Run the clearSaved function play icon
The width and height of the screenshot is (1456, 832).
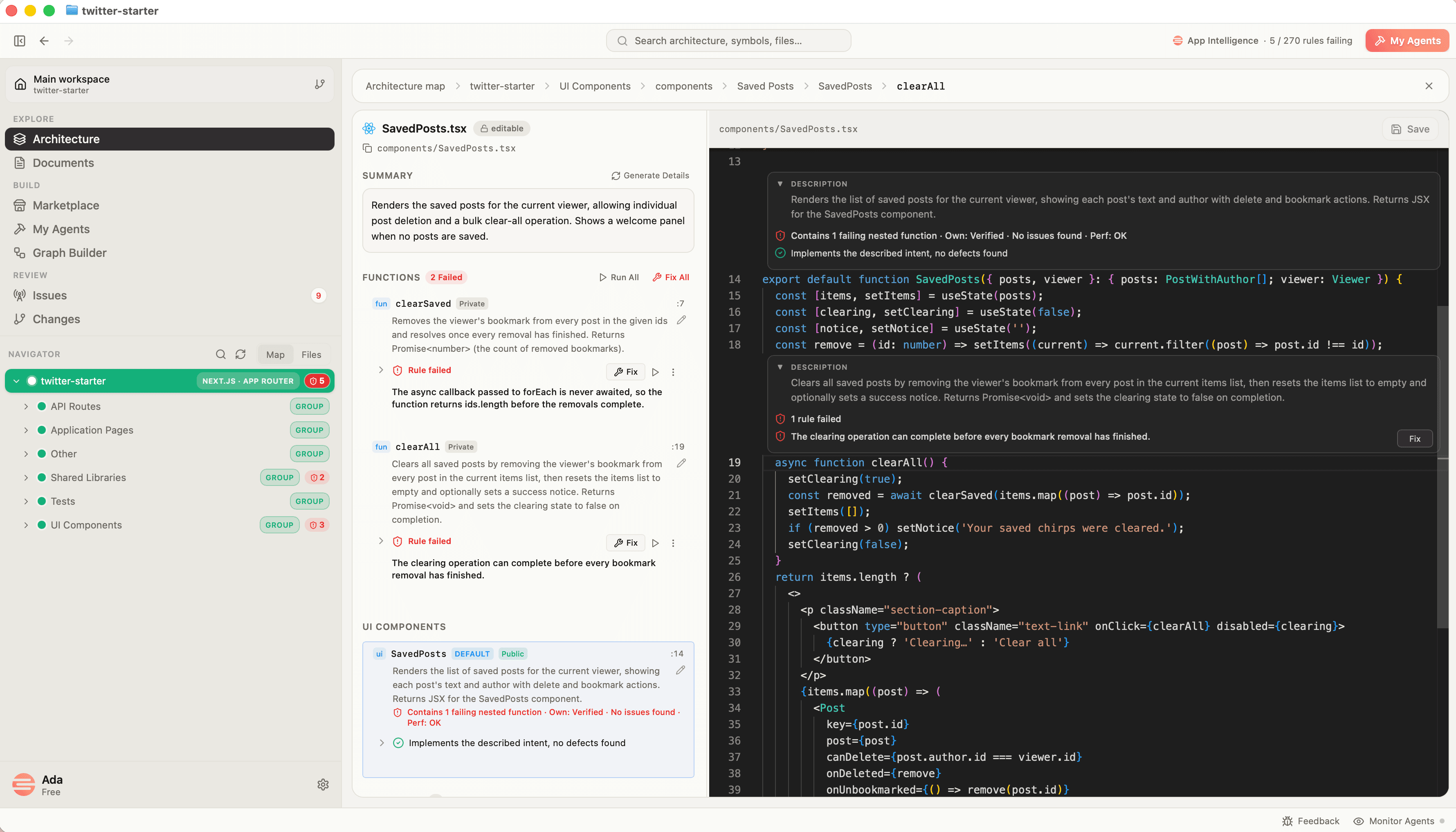click(x=656, y=372)
